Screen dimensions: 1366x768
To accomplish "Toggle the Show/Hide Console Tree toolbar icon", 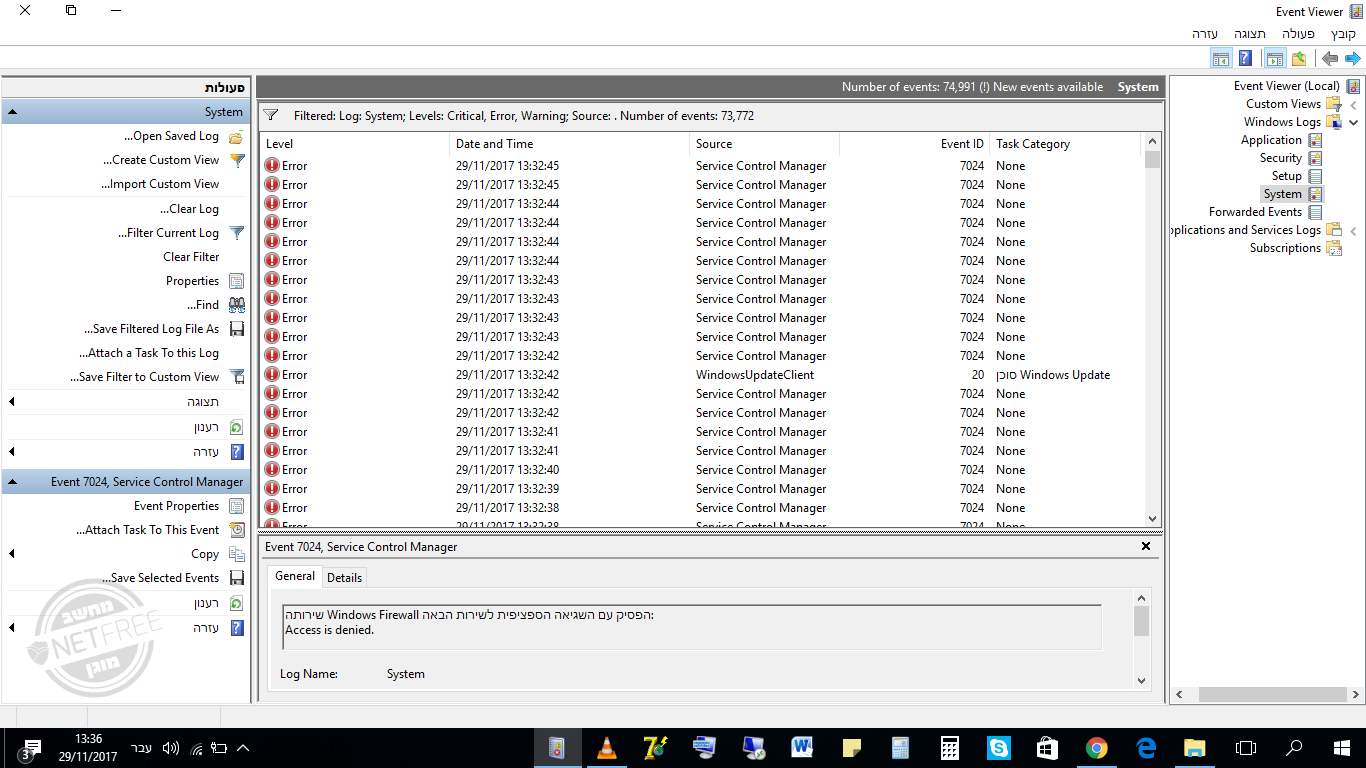I will click(x=1274, y=59).
